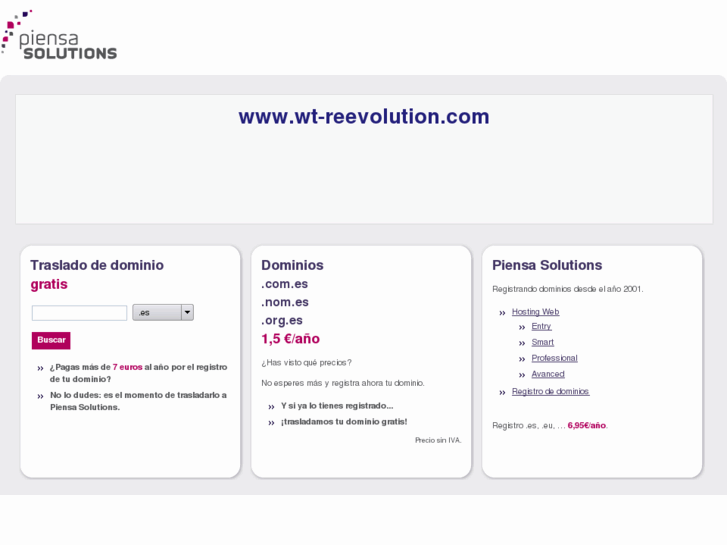Click the 'Traslado de dominio' heading

point(97,265)
